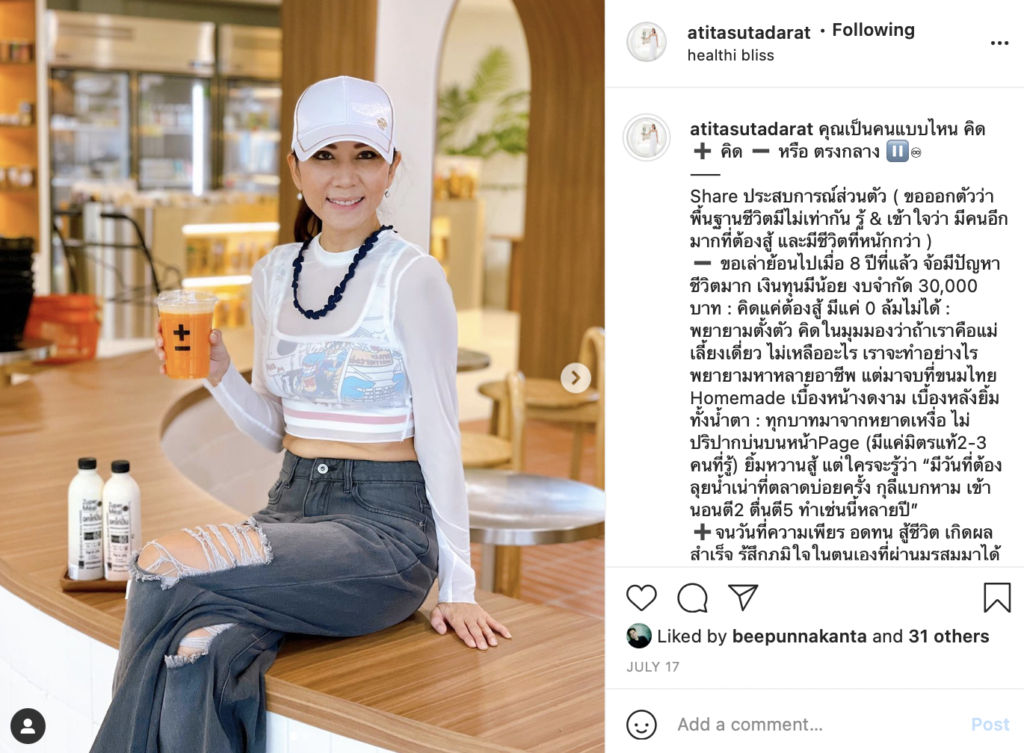Open comments via speech bubble icon
1024x753 pixels.
[x=692, y=598]
